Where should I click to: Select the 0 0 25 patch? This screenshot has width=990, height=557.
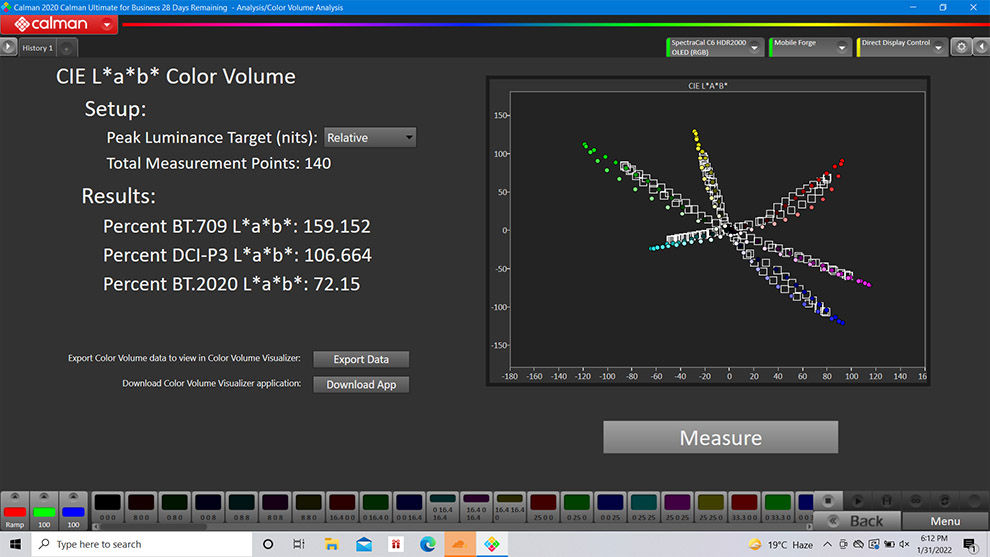pyautogui.click(x=610, y=507)
